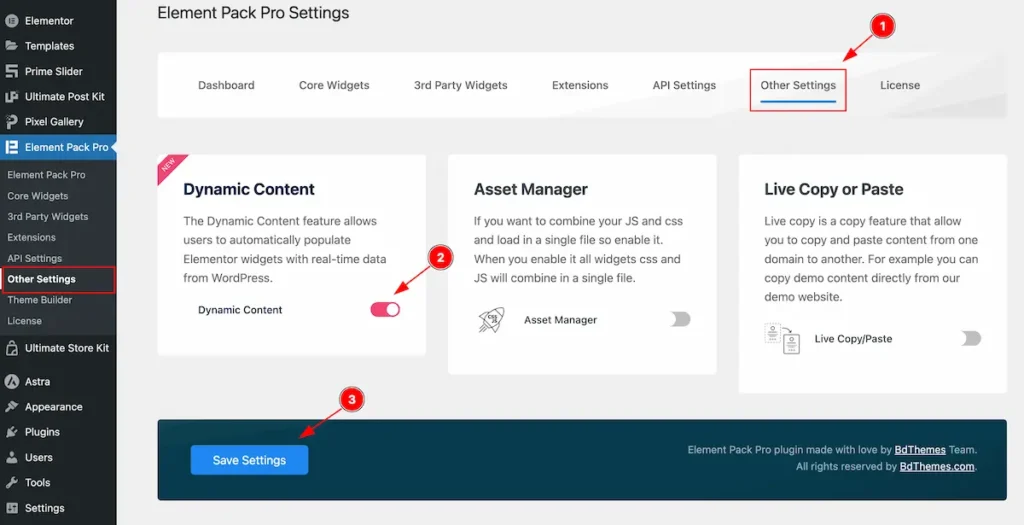Open the BdThemes.com footer link
Screen dimensions: 1024x525
click(936, 466)
